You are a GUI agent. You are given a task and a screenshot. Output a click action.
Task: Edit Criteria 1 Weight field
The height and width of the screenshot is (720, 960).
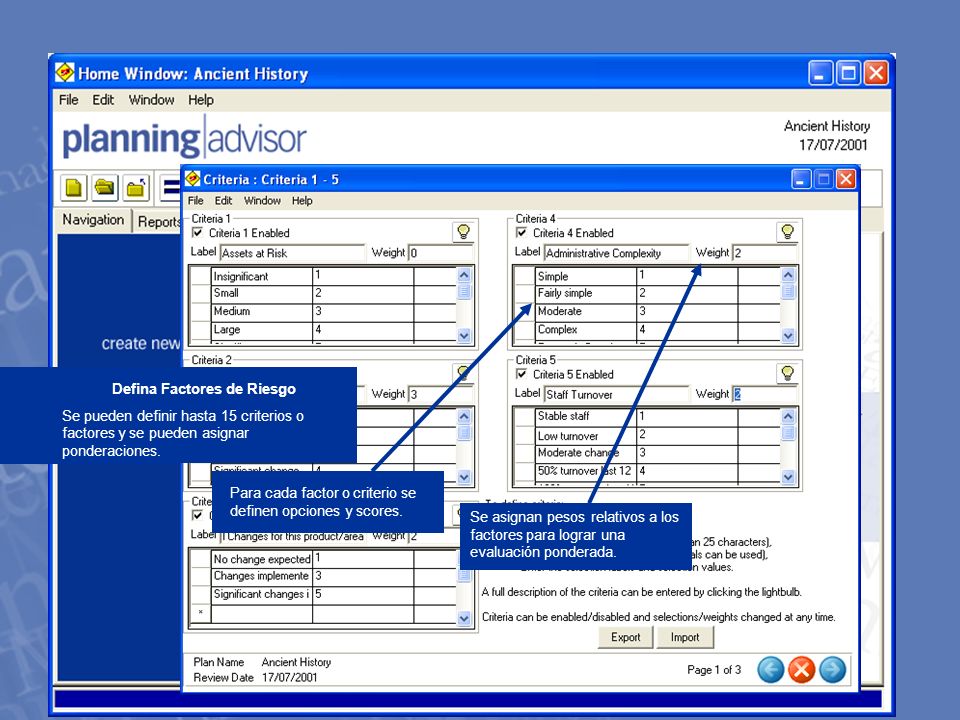pyautogui.click(x=441, y=253)
